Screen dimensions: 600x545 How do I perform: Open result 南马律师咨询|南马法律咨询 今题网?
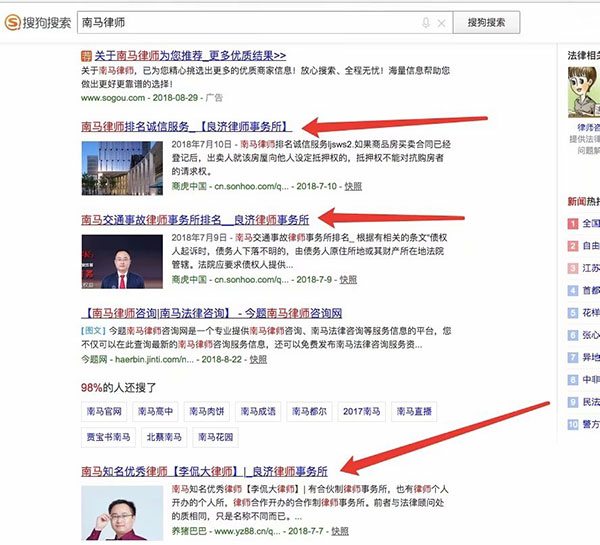pyautogui.click(x=212, y=313)
